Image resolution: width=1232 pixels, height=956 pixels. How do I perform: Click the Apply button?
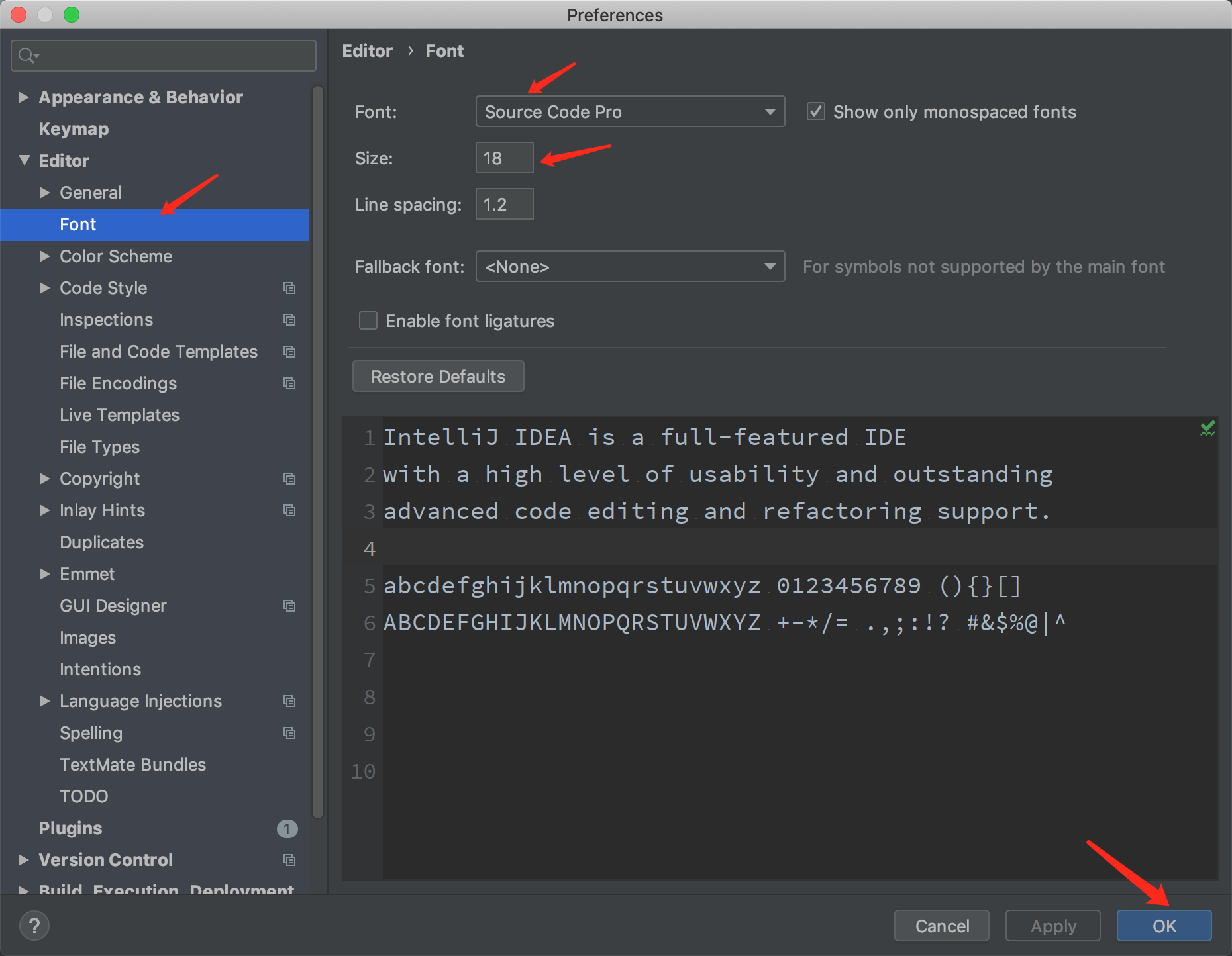coord(1052,926)
